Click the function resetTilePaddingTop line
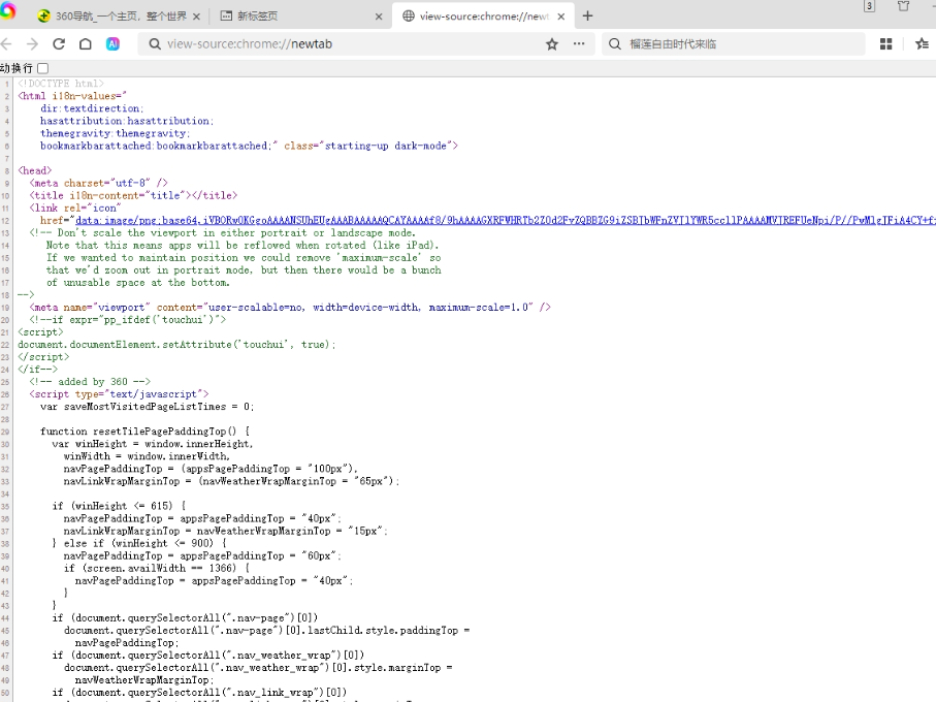Viewport: 936px width, 702px height. pos(145,431)
